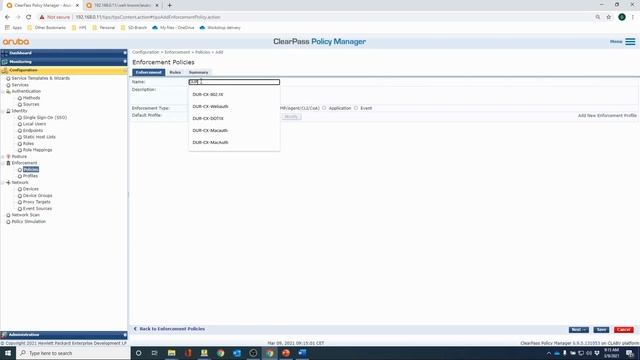Choose DUR-CX-Webauth autocomplete suggestion

coord(234,107)
